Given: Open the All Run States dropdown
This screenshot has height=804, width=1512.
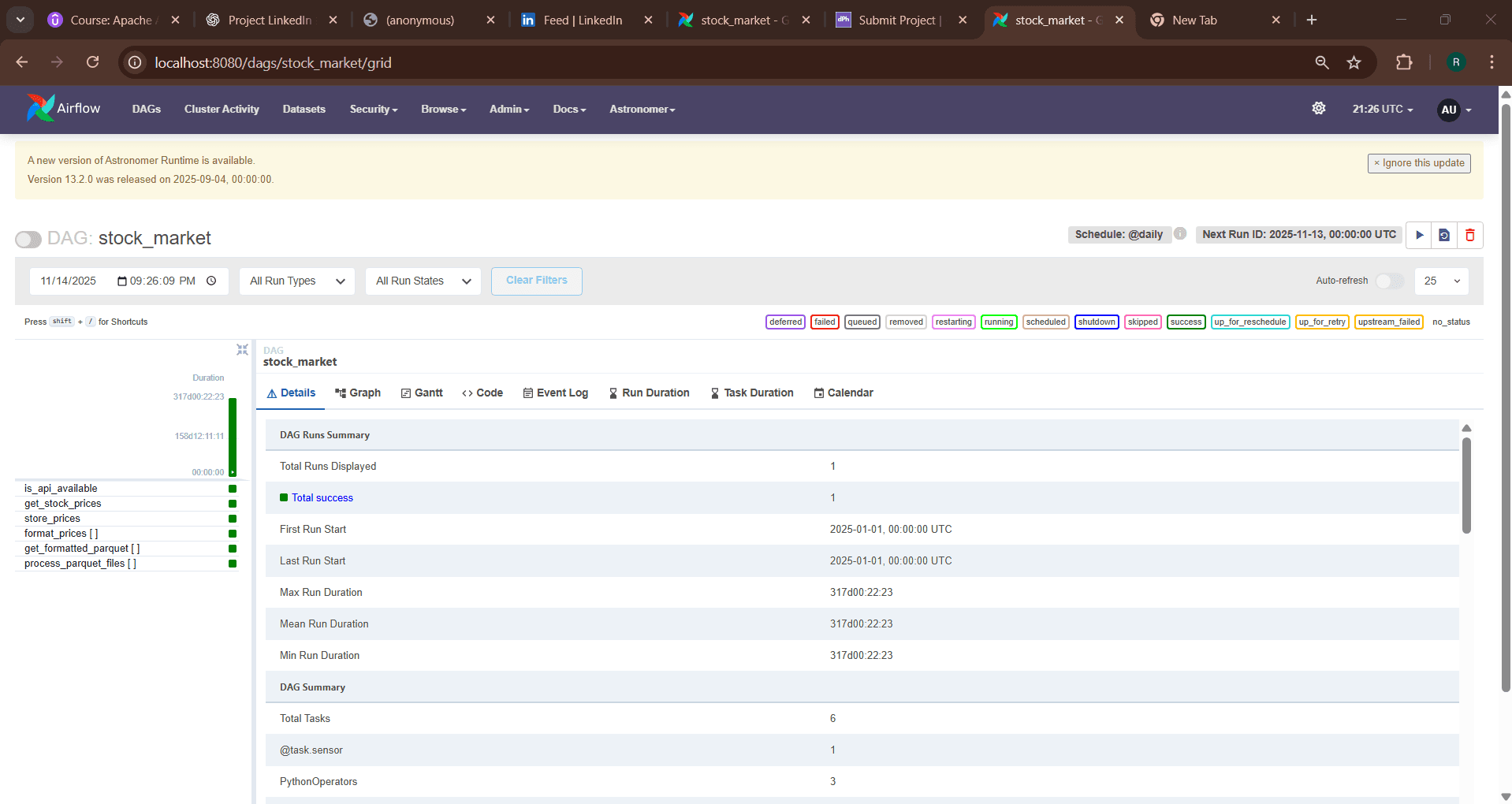Looking at the screenshot, I should (423, 281).
